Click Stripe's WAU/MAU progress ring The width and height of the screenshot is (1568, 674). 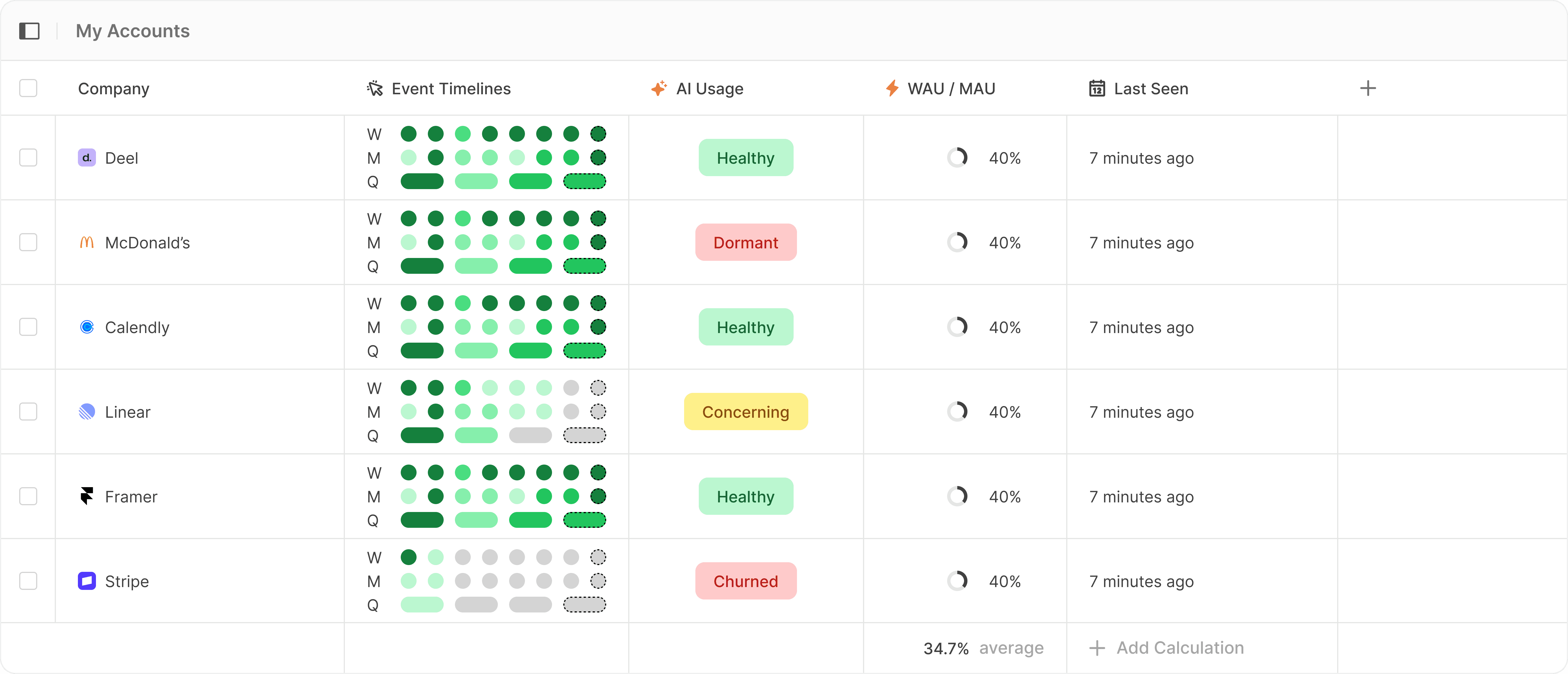[957, 581]
